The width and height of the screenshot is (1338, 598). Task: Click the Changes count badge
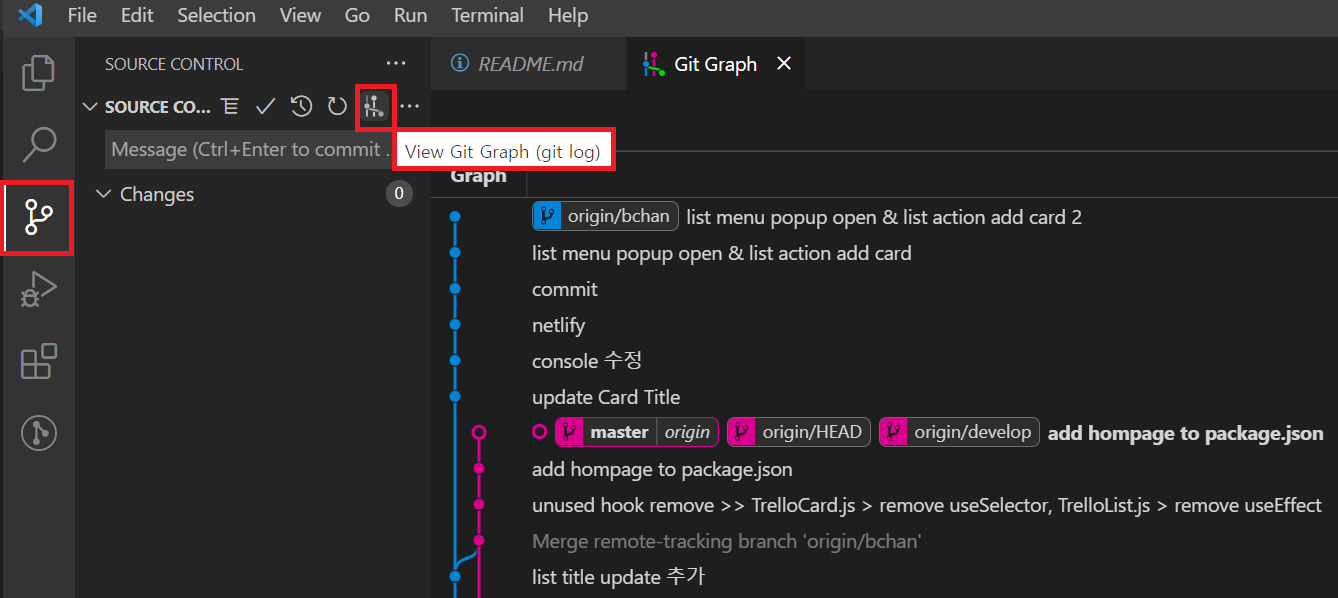tap(399, 194)
